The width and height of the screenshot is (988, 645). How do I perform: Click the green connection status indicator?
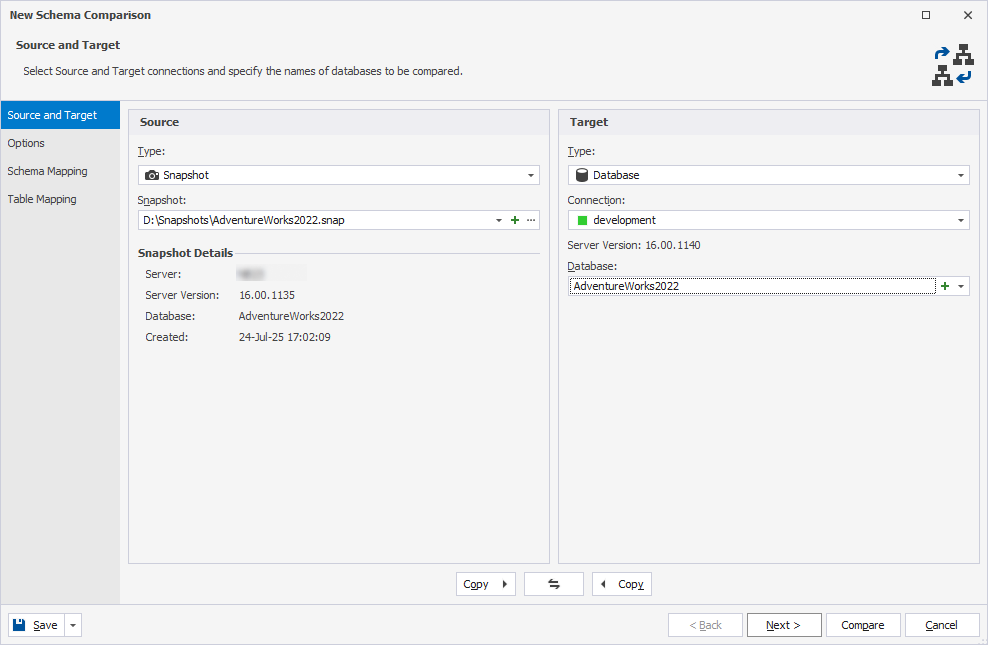(x=582, y=220)
